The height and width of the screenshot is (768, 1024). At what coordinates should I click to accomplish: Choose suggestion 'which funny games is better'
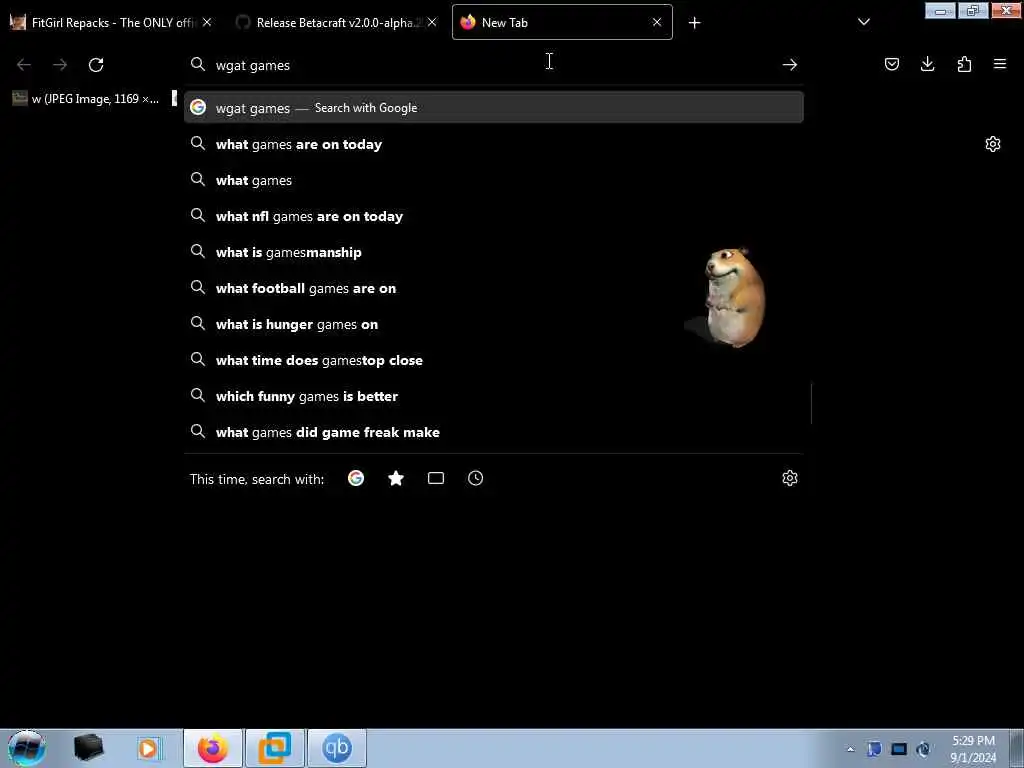pyautogui.click(x=494, y=396)
